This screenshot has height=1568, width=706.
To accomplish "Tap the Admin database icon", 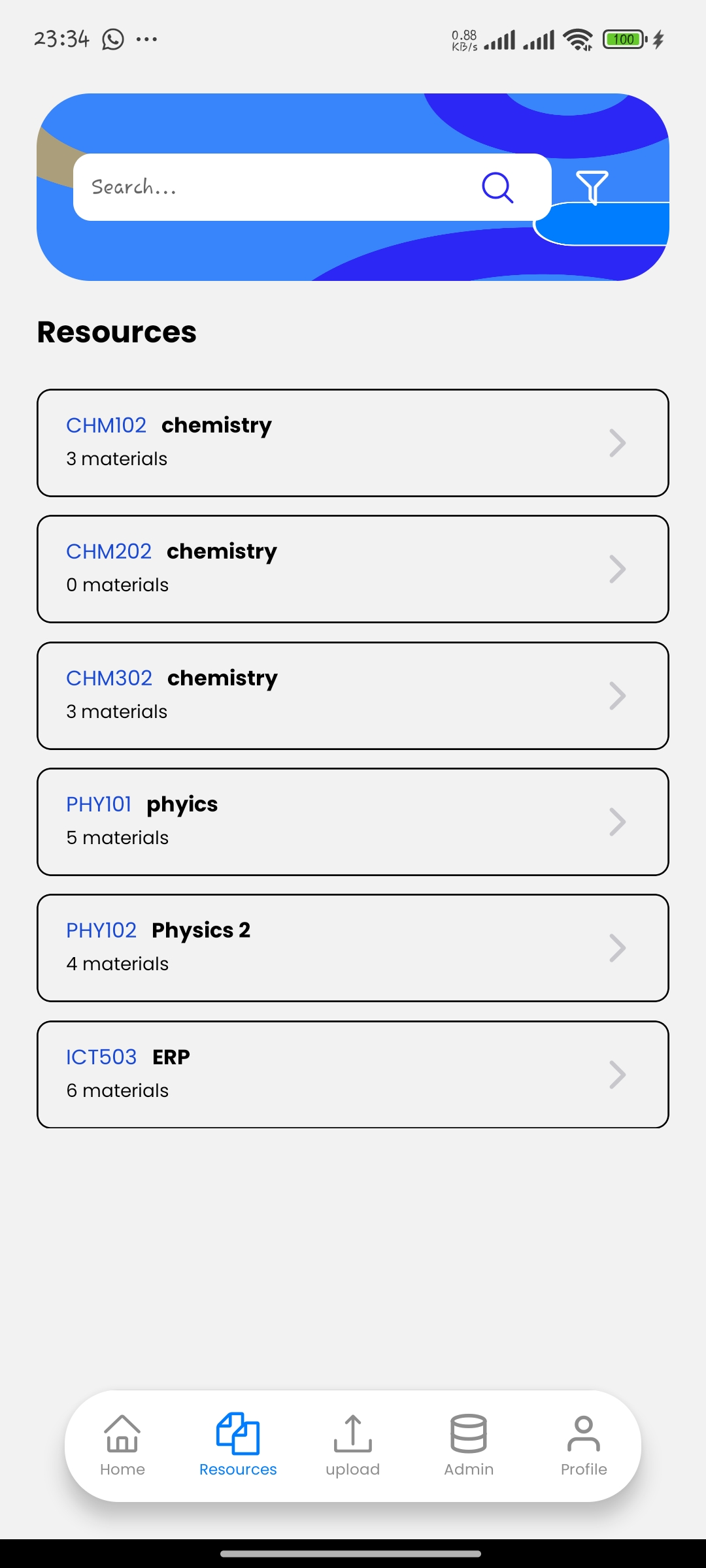I will click(x=469, y=1433).
